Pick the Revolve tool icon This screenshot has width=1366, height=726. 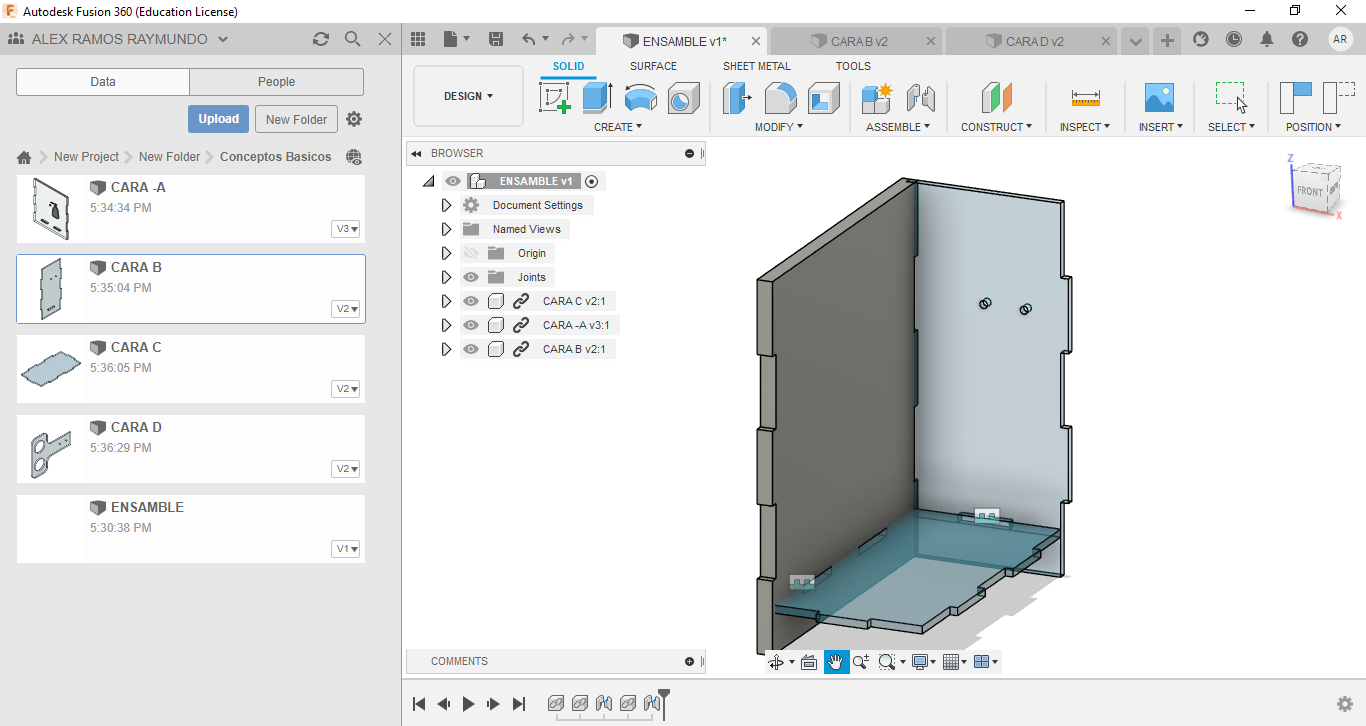[x=641, y=98]
